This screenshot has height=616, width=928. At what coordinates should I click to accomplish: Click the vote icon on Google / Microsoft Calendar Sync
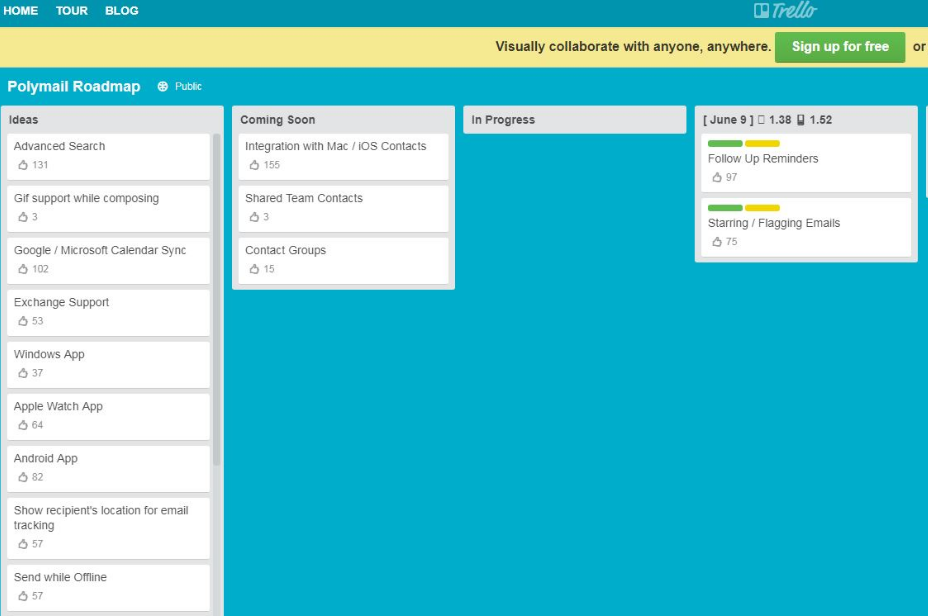(x=23, y=269)
